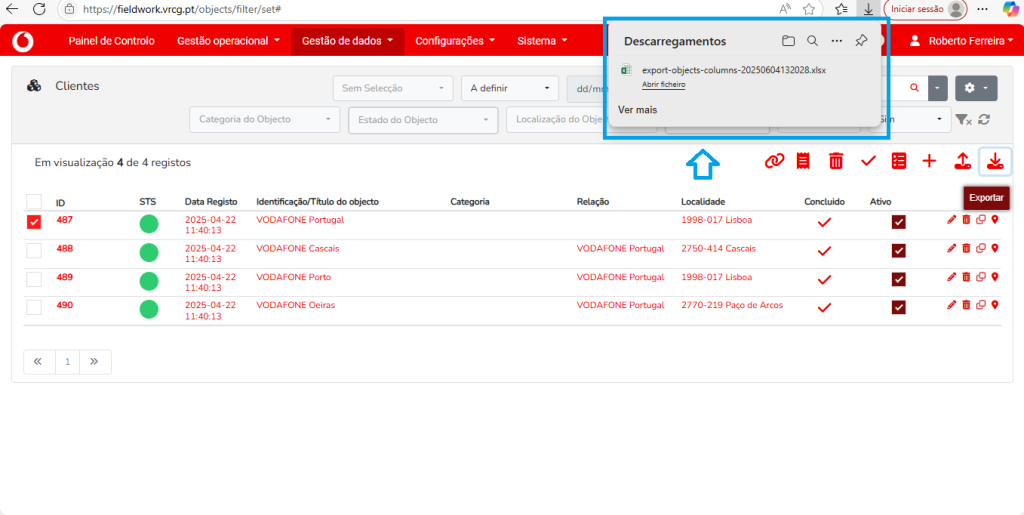
Task: Go to previous page with double-left arrows
Action: (38, 362)
